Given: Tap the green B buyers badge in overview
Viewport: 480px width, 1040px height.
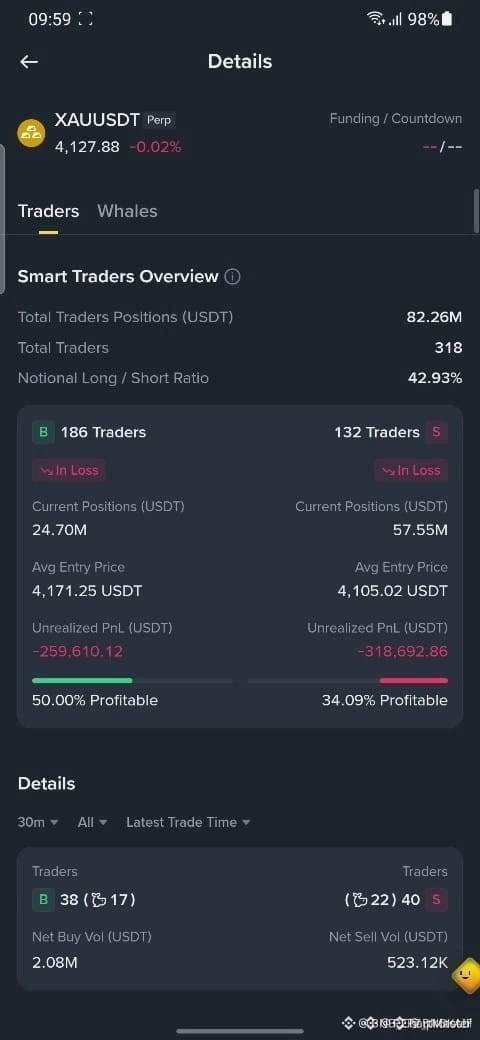Looking at the screenshot, I should [x=43, y=432].
